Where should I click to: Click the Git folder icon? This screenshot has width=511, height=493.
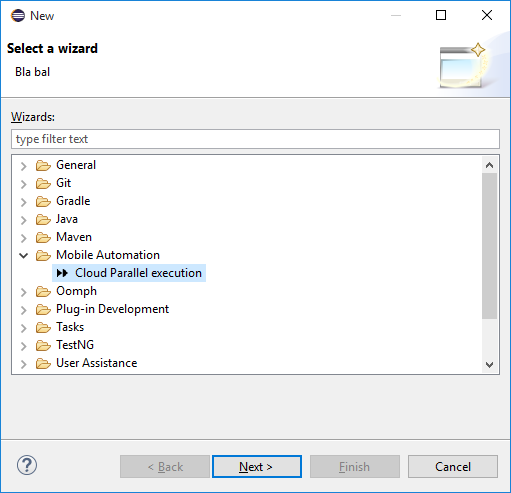(43, 183)
